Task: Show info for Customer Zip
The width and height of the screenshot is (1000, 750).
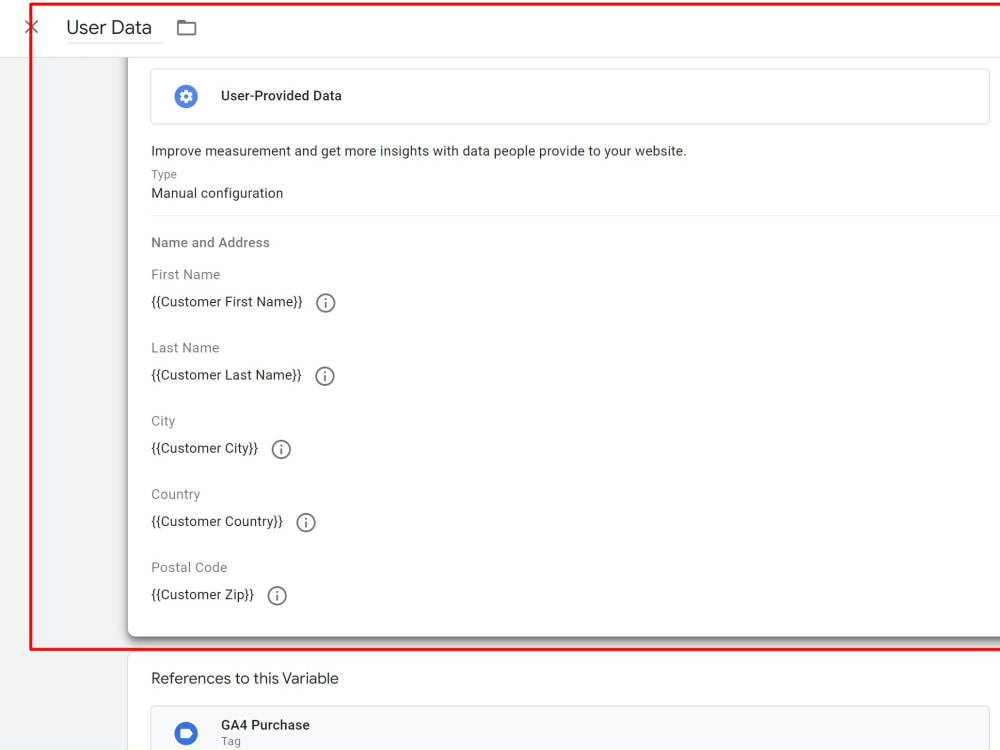Action: (x=277, y=596)
